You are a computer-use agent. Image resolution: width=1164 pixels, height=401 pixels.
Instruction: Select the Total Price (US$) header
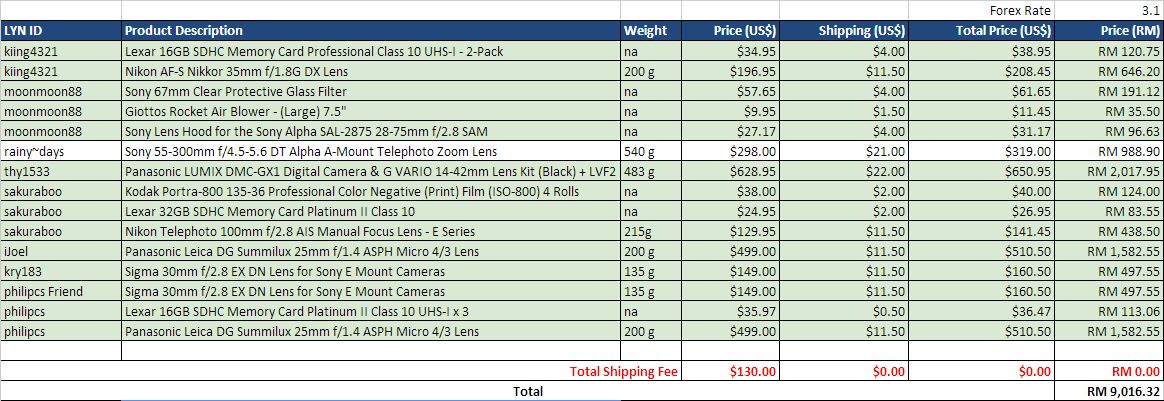pyautogui.click(x=983, y=30)
